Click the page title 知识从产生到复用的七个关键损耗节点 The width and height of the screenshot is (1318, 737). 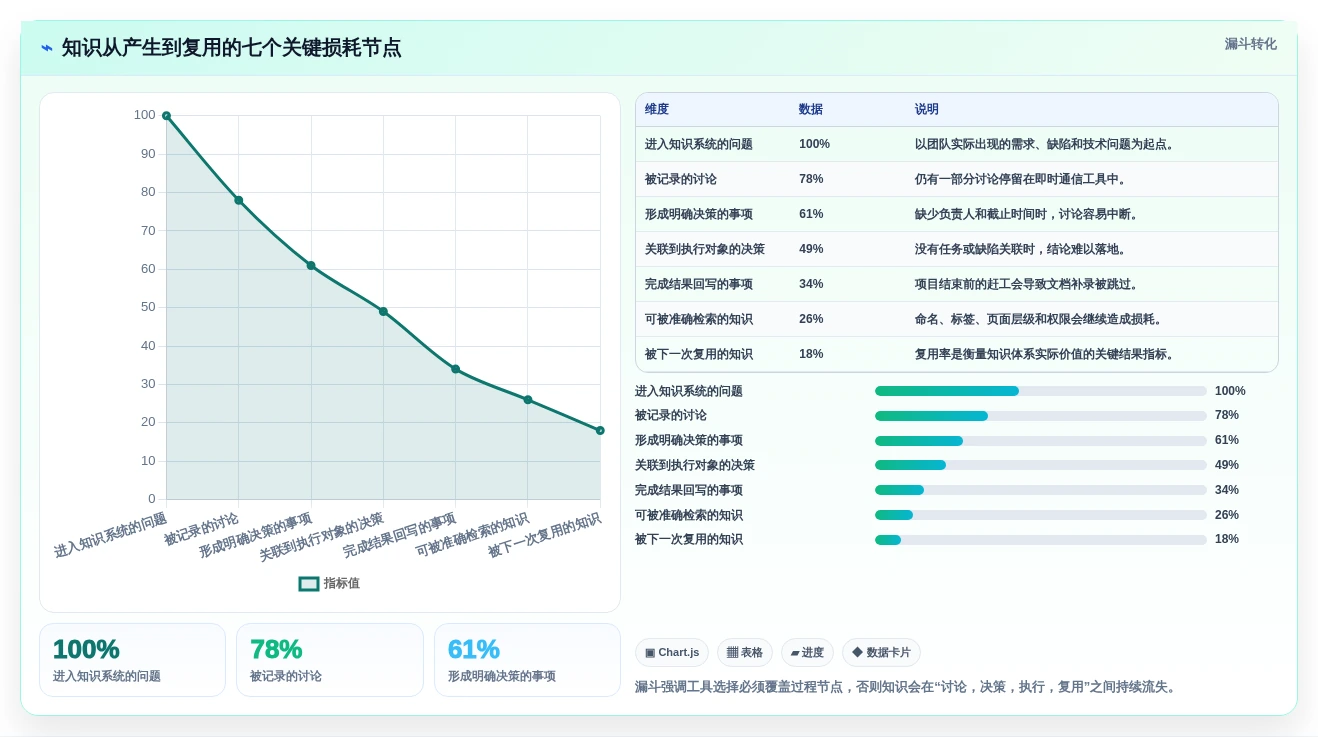click(x=231, y=48)
